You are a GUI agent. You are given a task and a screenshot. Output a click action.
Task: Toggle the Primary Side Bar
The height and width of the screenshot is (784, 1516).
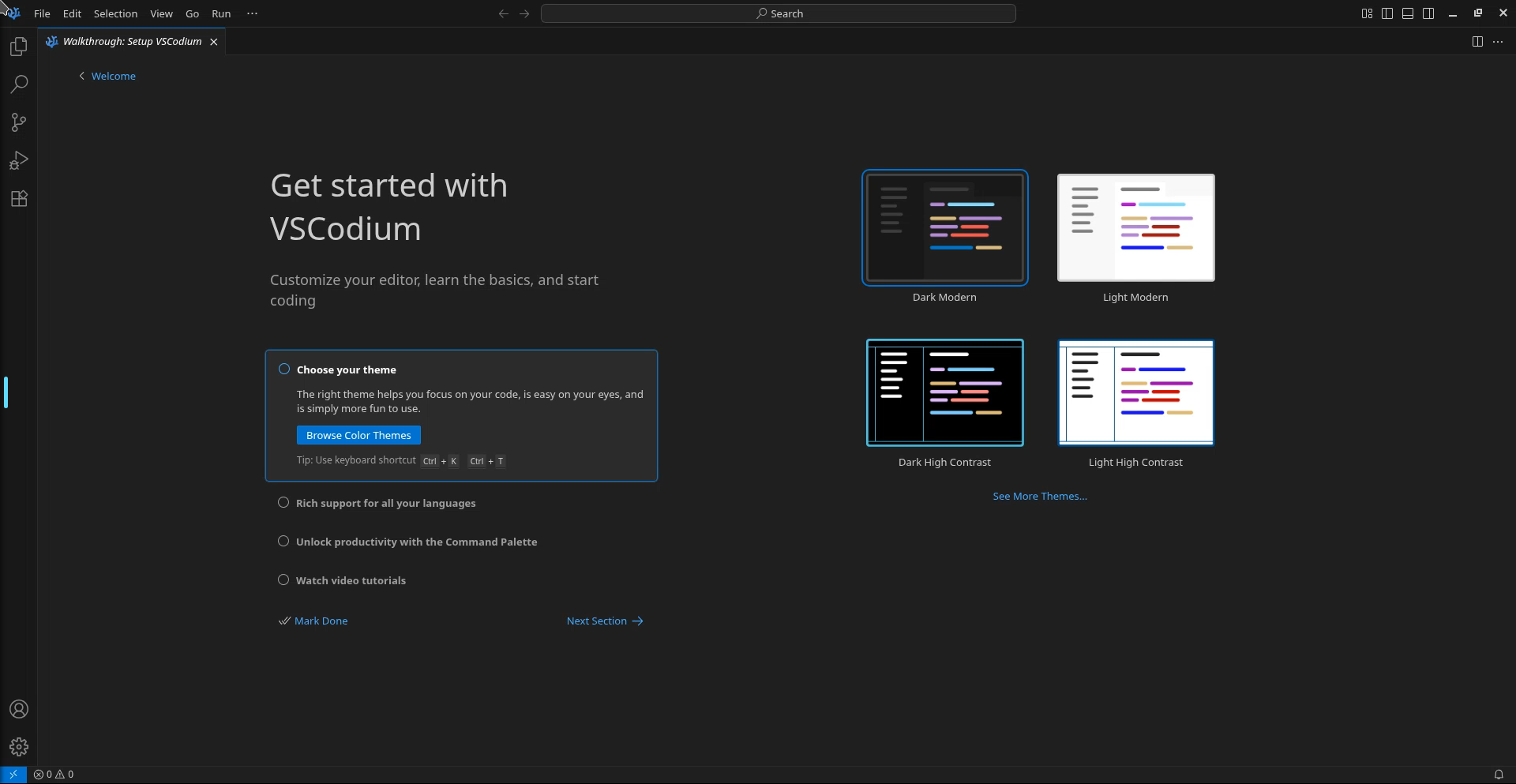coord(1387,13)
